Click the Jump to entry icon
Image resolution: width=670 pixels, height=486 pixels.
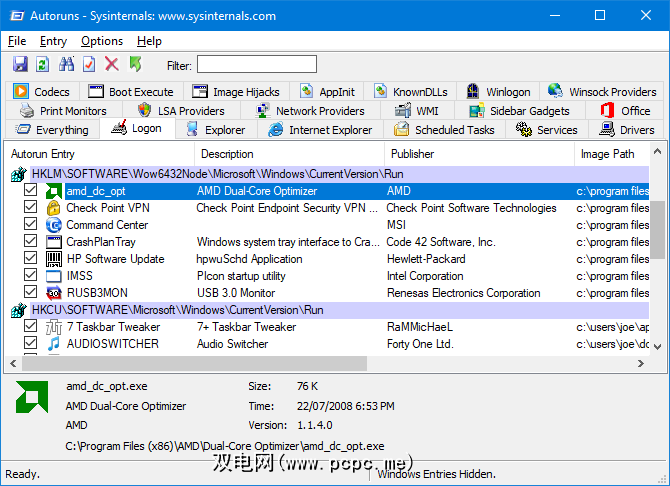(x=135, y=64)
